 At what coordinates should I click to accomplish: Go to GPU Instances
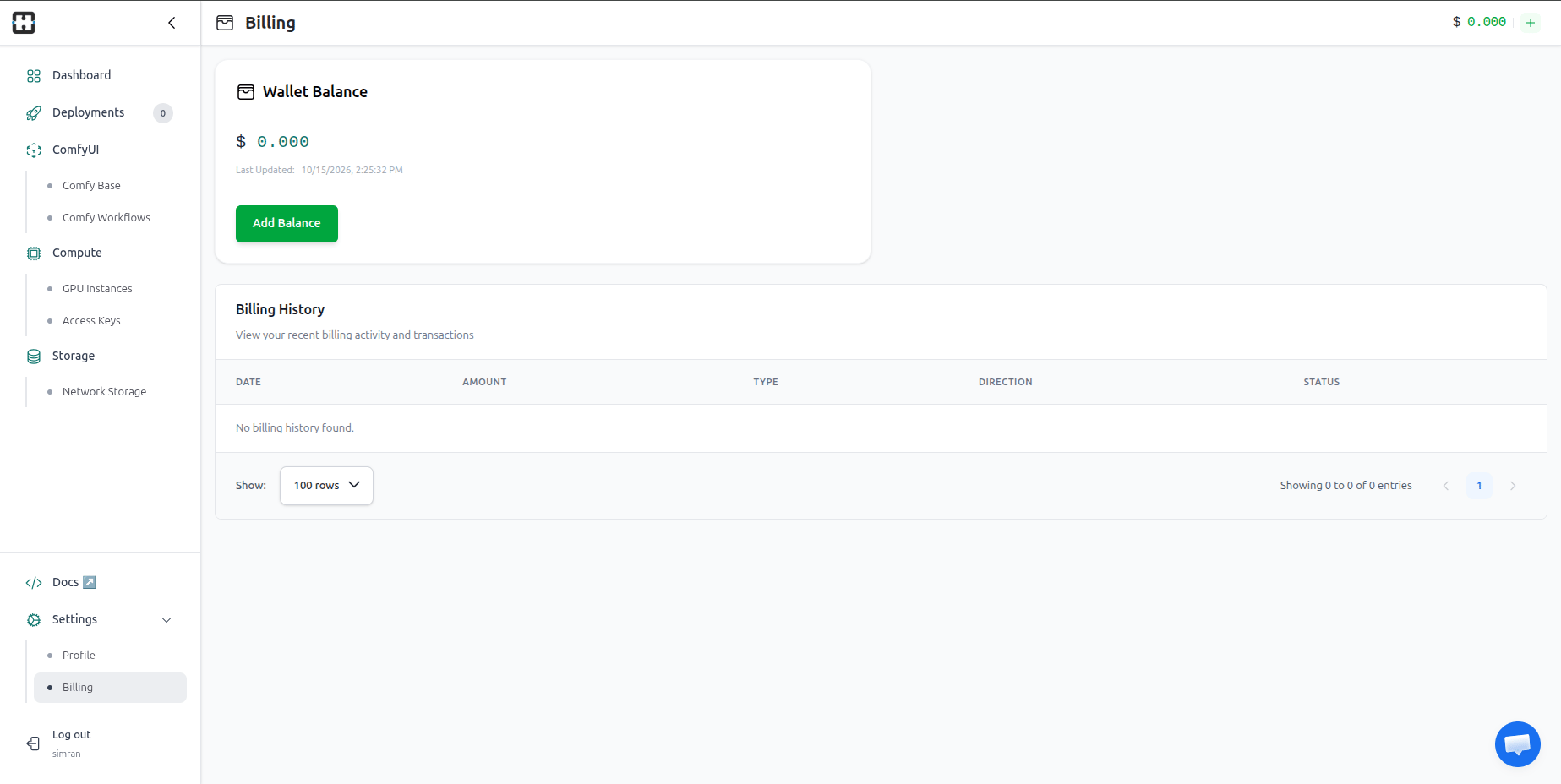tap(97, 289)
